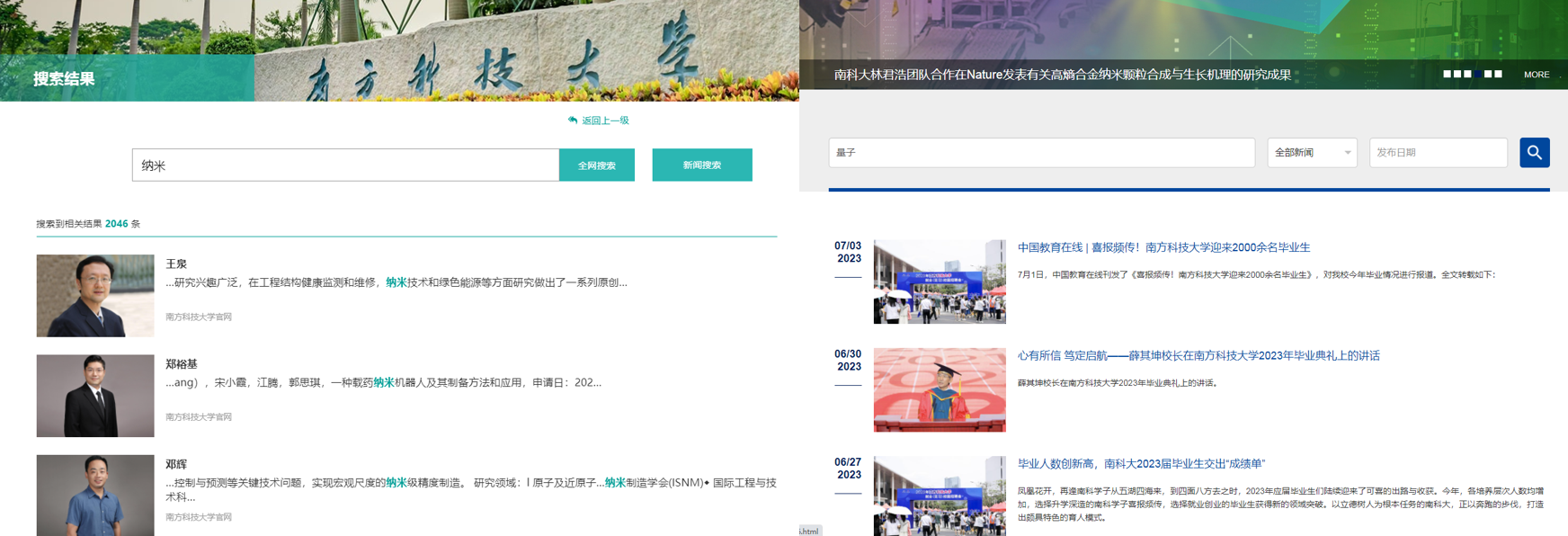Image resolution: width=1568 pixels, height=536 pixels.
Task: Select the second carousel indicator square
Action: [x=1457, y=75]
